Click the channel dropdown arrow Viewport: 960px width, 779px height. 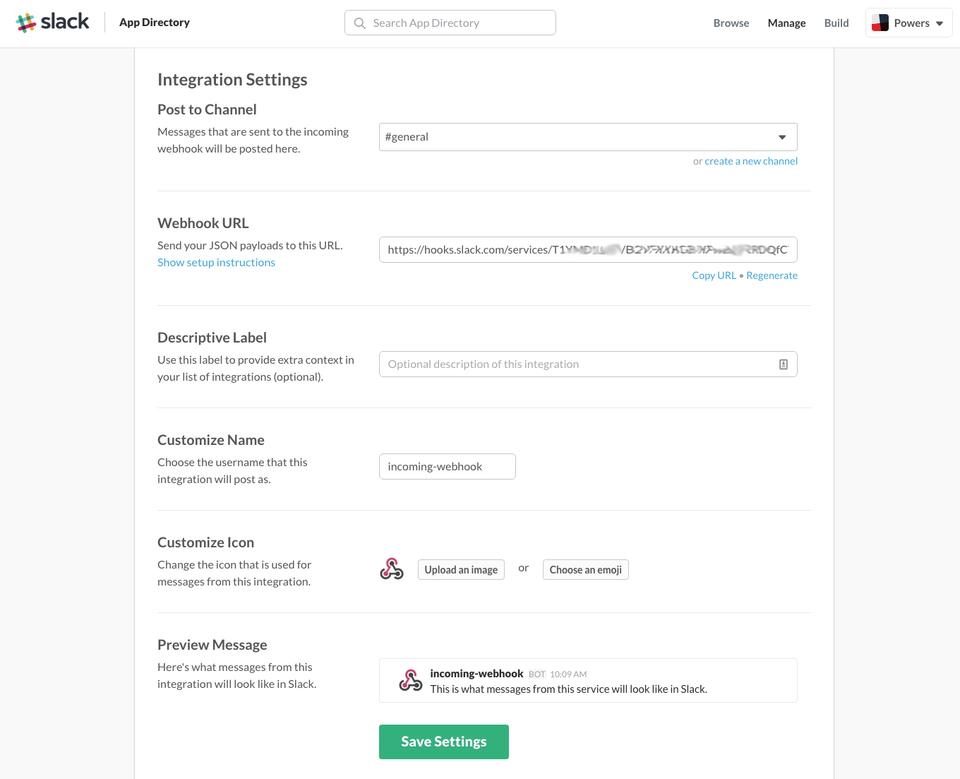point(782,137)
